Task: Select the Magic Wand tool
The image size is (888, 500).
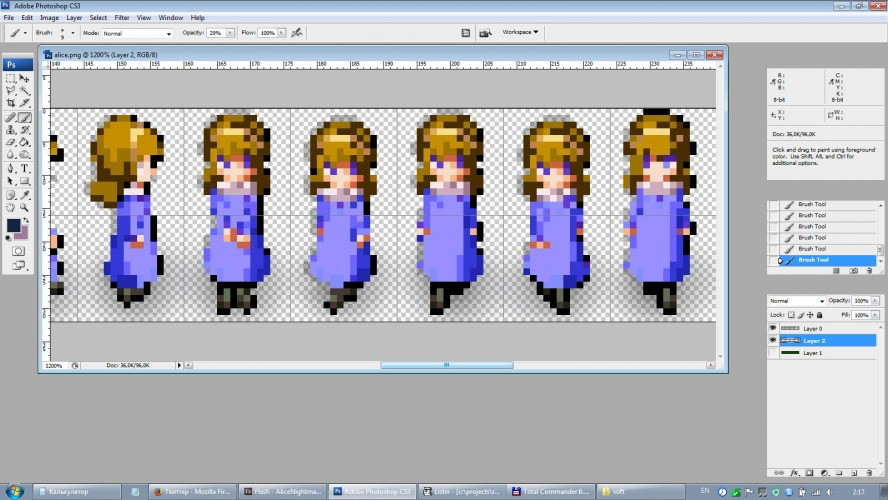Action: (x=24, y=91)
